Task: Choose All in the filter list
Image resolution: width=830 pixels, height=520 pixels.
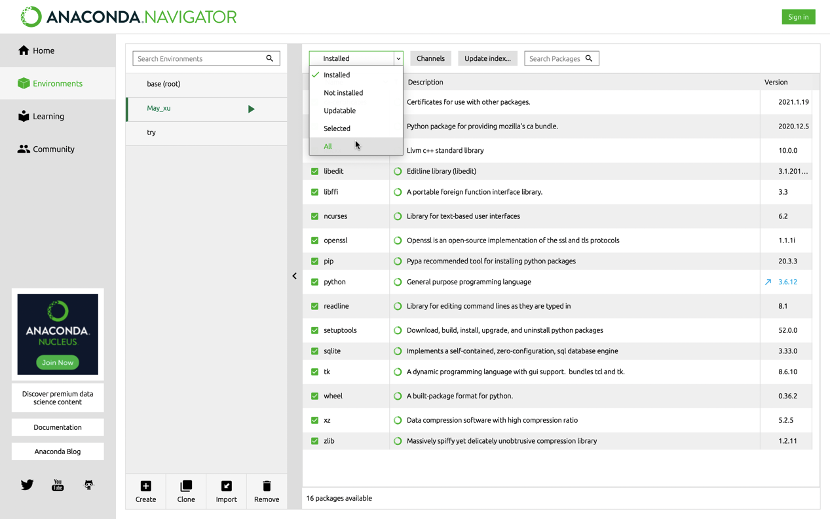Action: pyautogui.click(x=356, y=146)
